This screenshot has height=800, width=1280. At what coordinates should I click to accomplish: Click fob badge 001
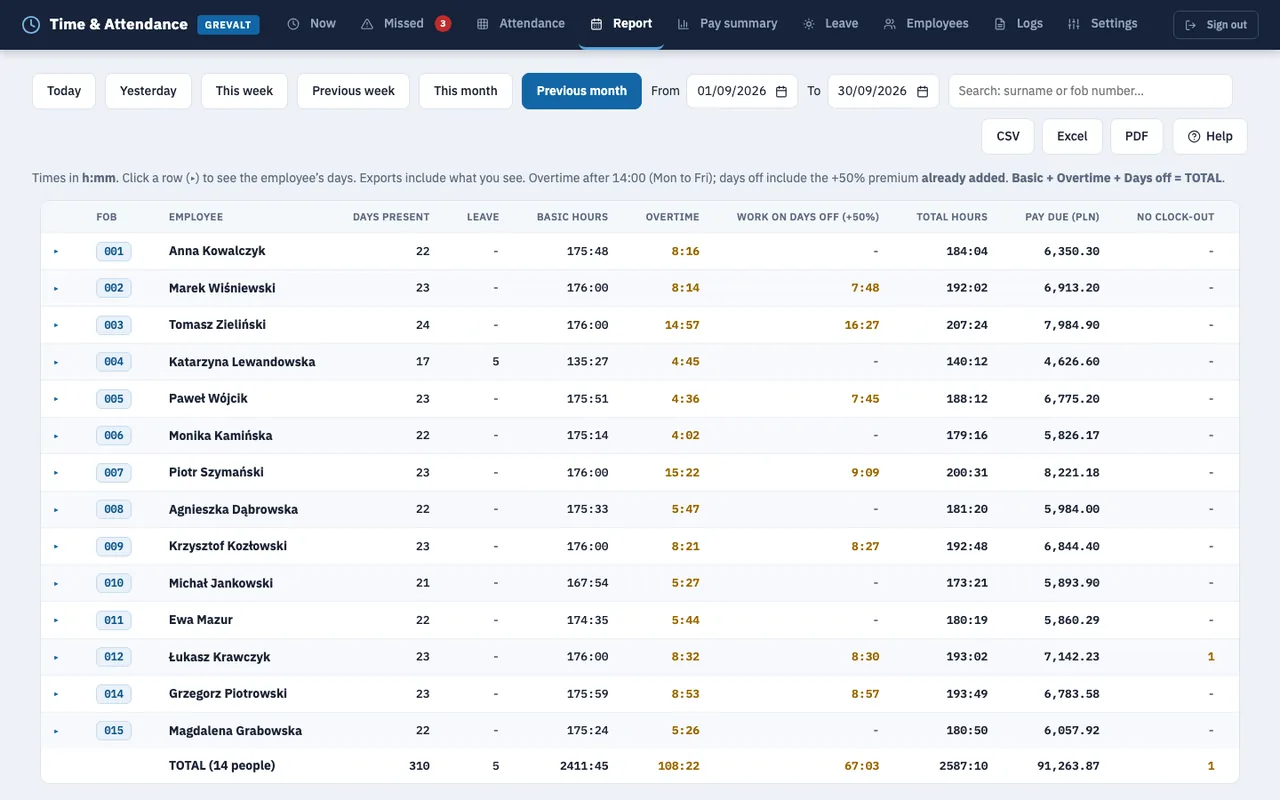click(114, 251)
